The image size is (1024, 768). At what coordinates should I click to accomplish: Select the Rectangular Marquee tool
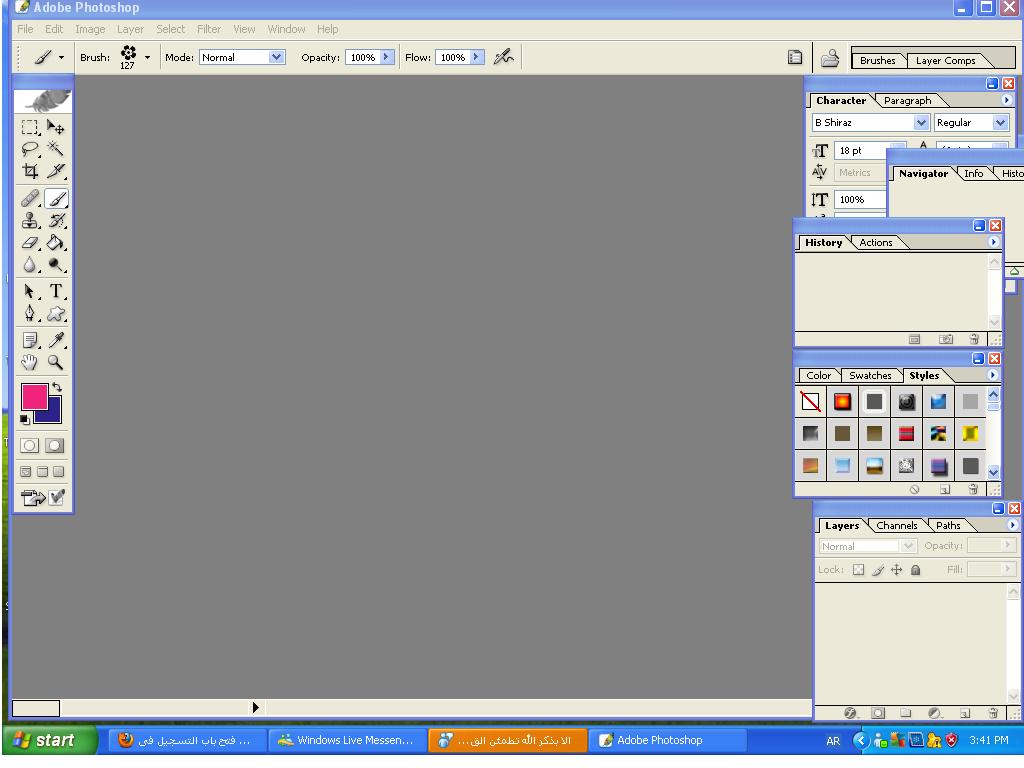click(29, 127)
